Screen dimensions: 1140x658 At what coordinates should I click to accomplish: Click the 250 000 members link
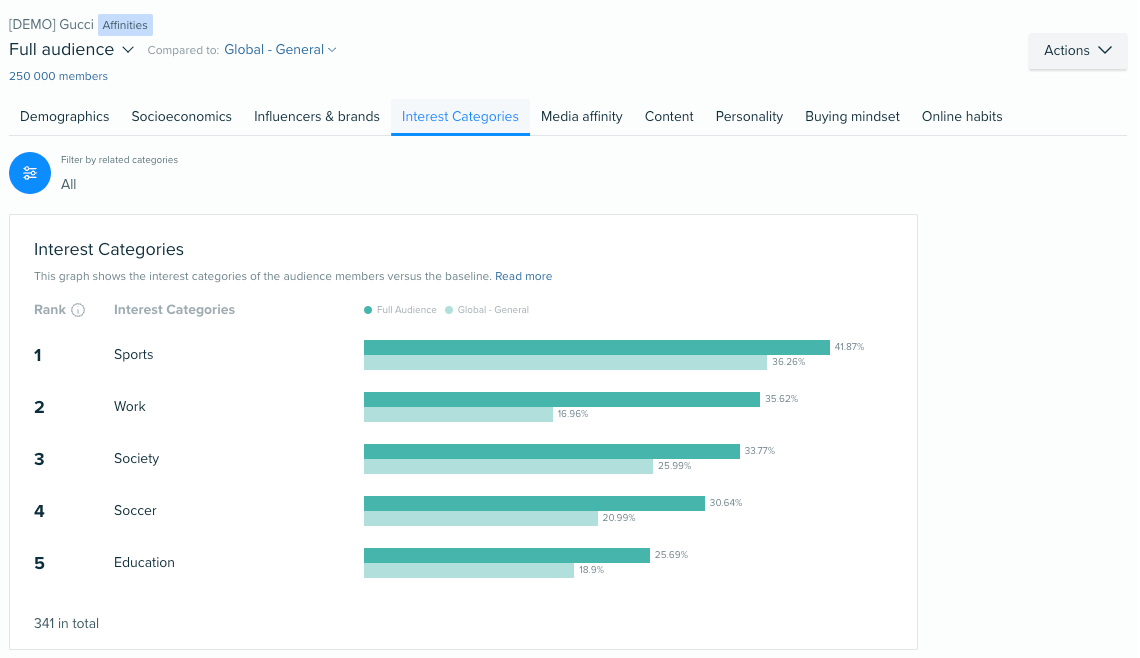click(x=59, y=75)
